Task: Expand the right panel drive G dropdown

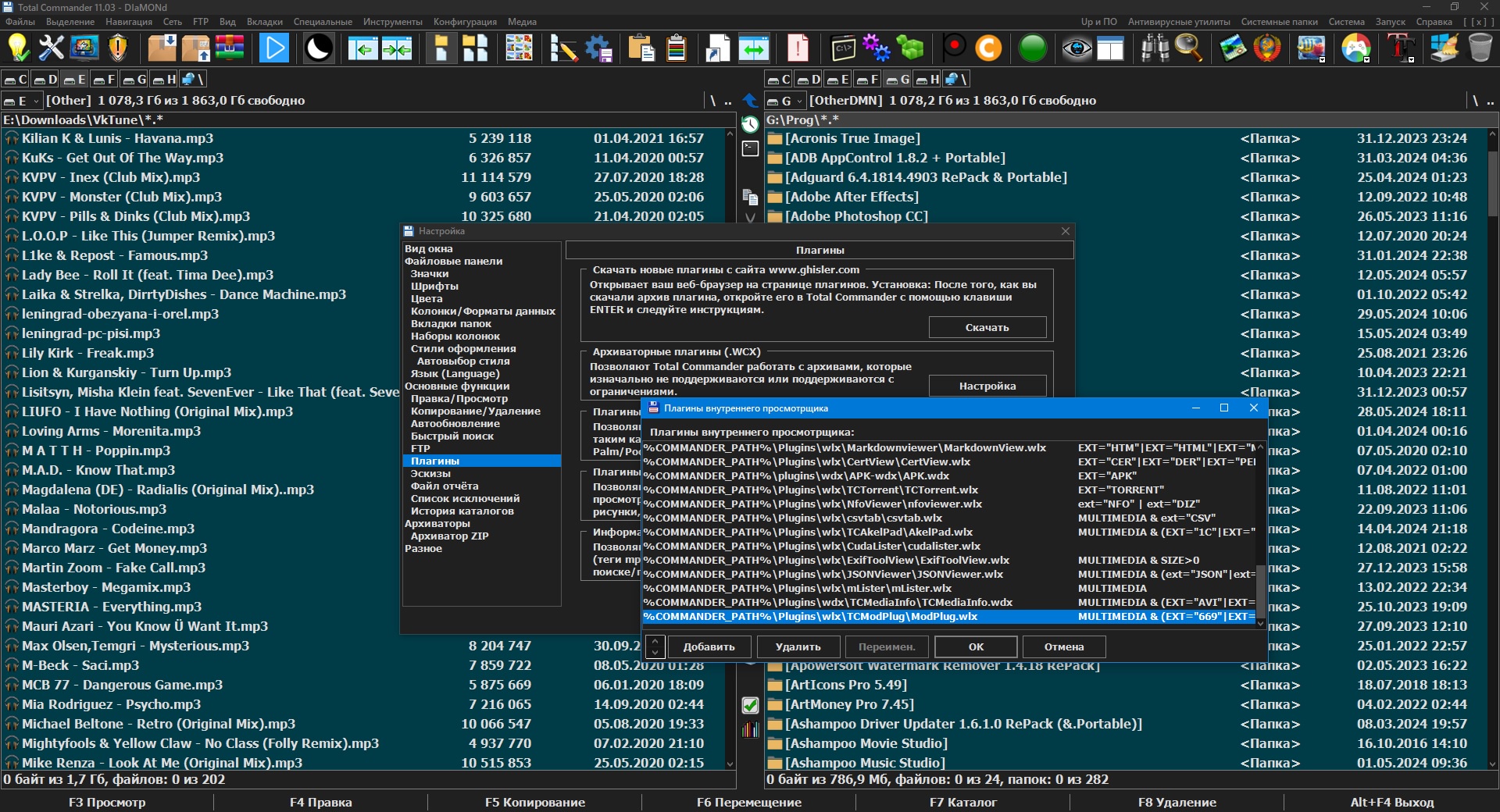Action: click(799, 101)
